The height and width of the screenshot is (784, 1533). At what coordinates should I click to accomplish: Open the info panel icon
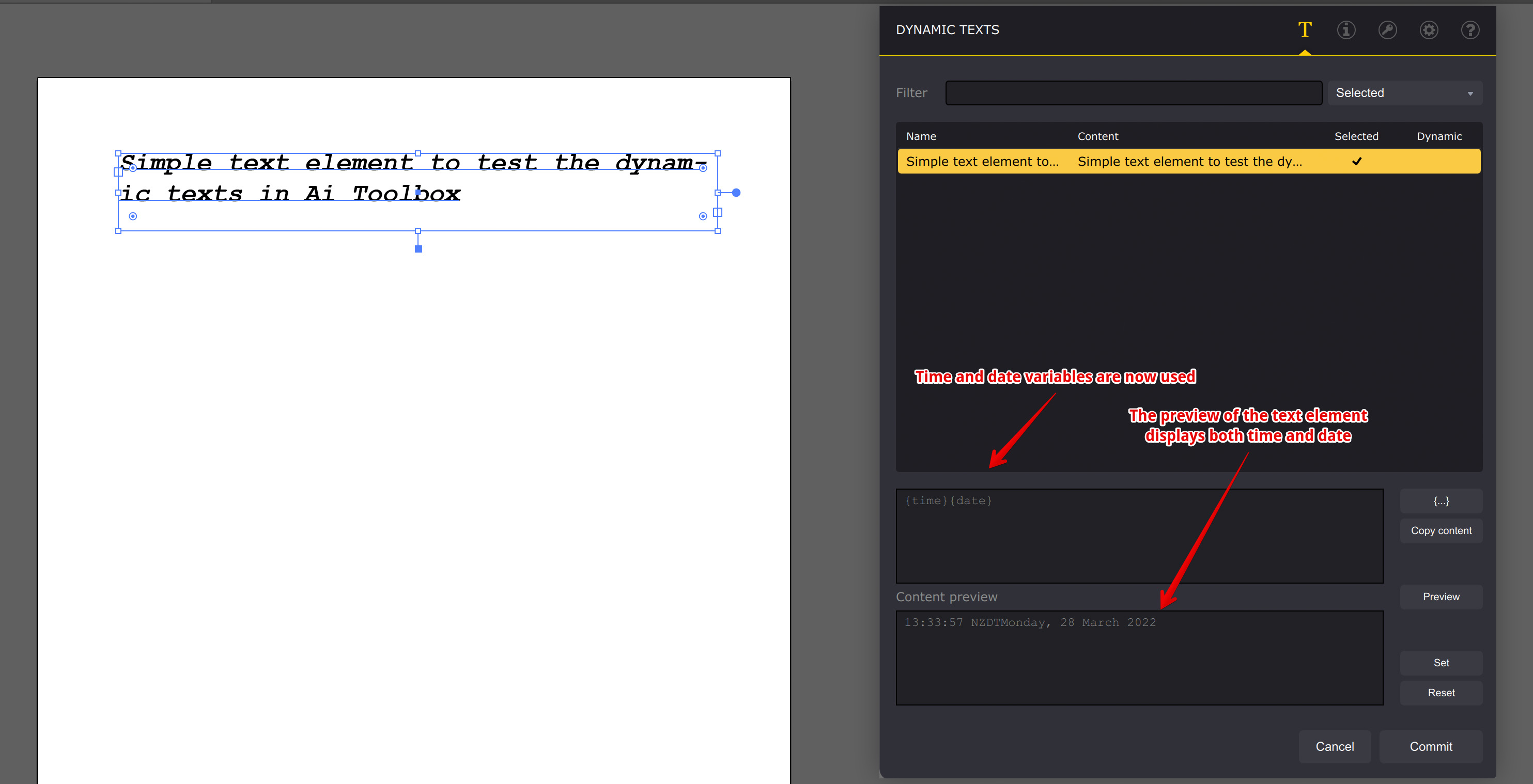pyautogui.click(x=1346, y=30)
